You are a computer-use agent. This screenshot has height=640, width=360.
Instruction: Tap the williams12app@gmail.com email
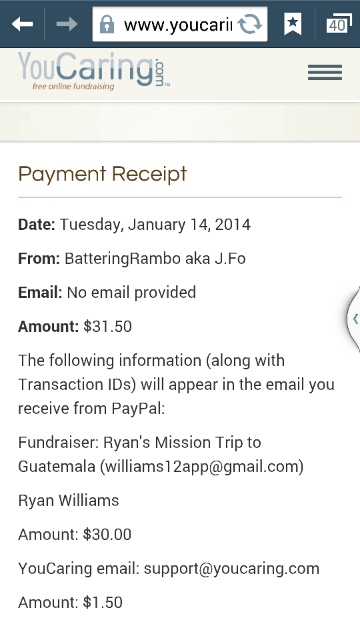202,467
